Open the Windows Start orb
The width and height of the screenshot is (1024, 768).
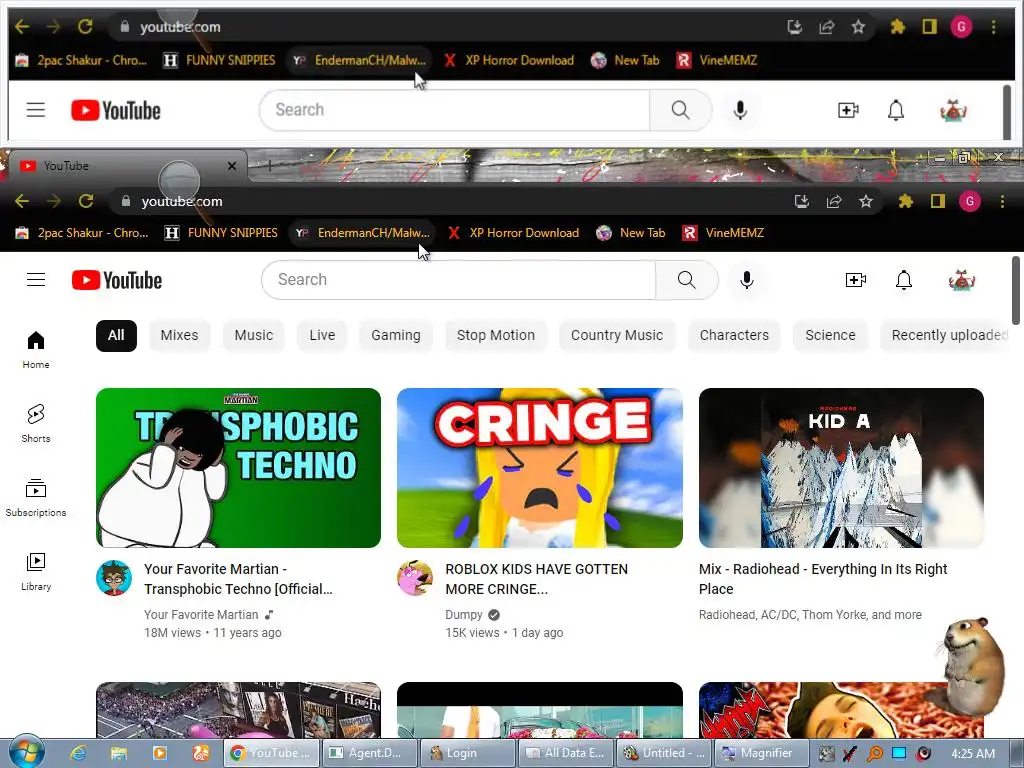pos(26,752)
